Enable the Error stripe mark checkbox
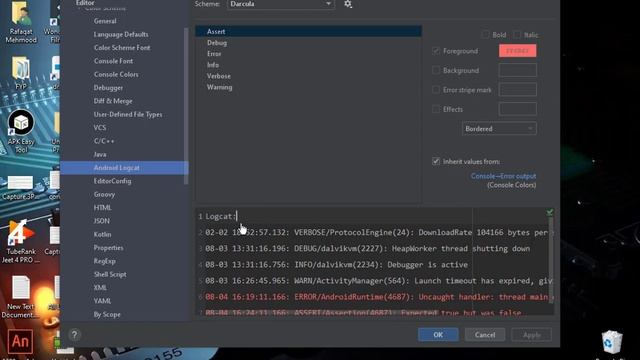The image size is (640, 360). (436, 90)
